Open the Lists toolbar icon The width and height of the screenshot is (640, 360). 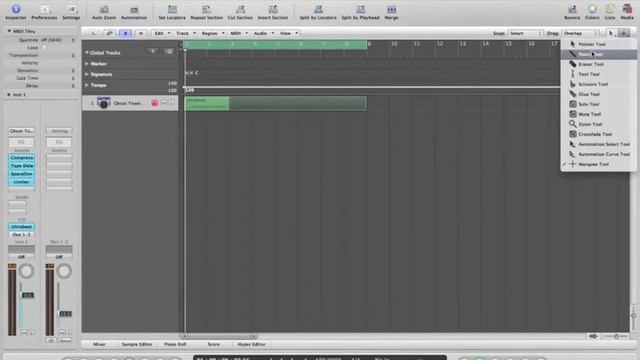pyautogui.click(x=610, y=12)
